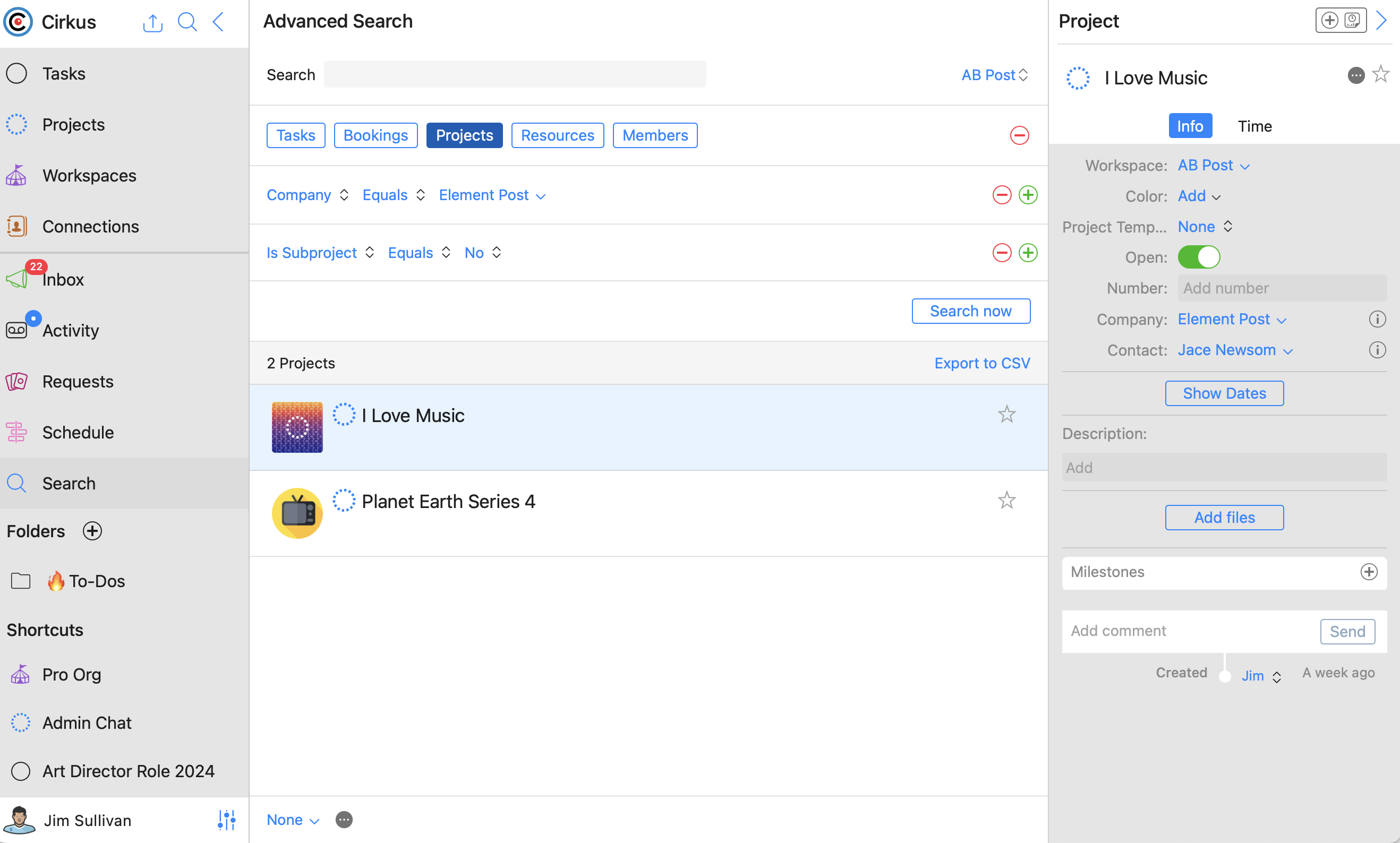
Task: Collapse sidebar with the back chevron icon
Action: [x=219, y=22]
